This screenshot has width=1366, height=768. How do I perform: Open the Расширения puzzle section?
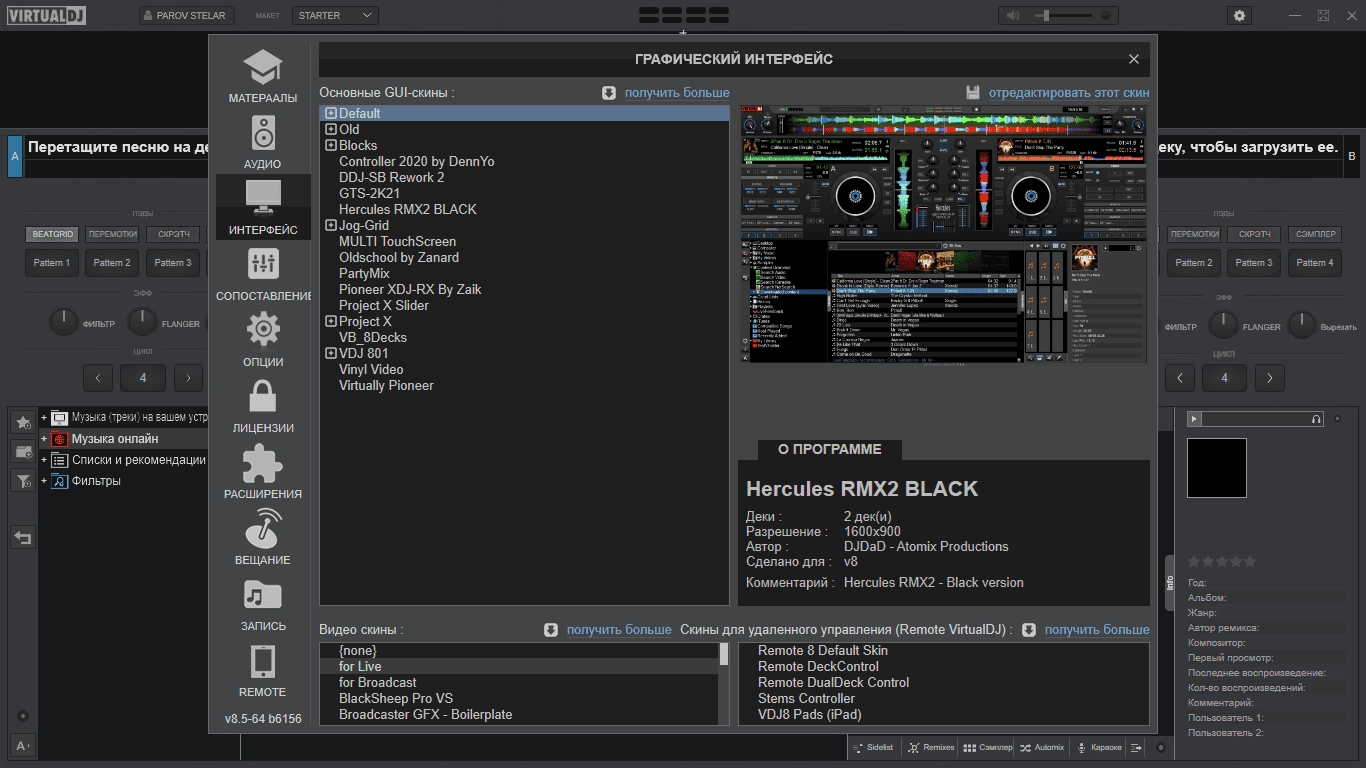pyautogui.click(x=263, y=472)
